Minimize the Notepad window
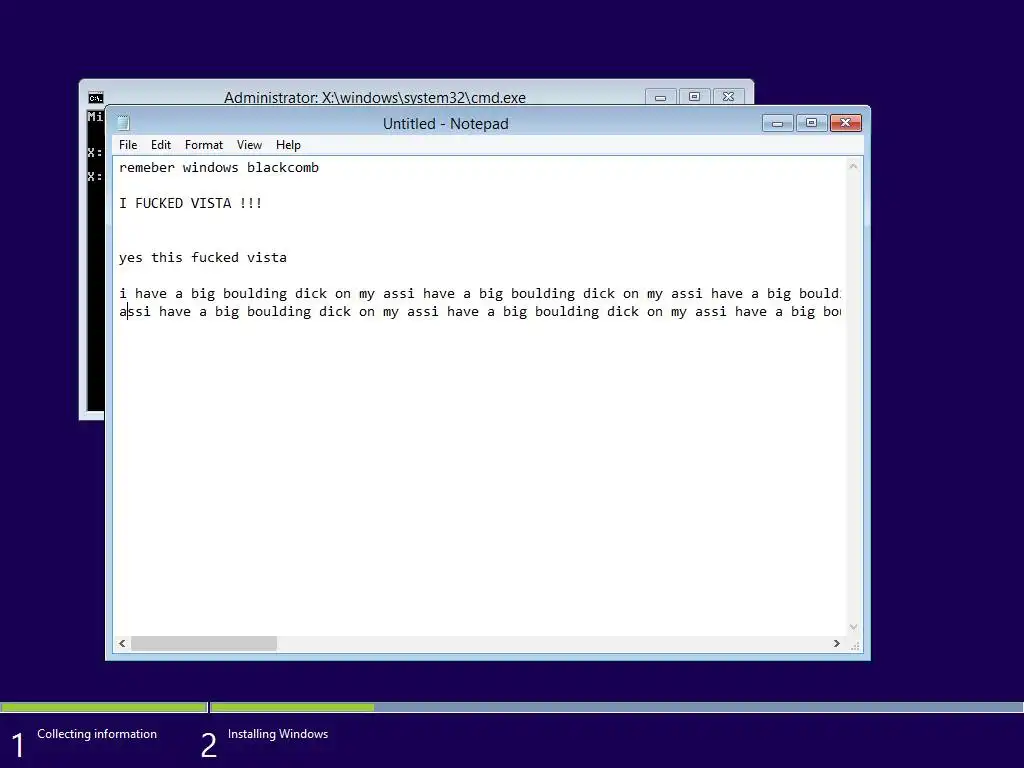The height and width of the screenshot is (768, 1024). tap(777, 123)
